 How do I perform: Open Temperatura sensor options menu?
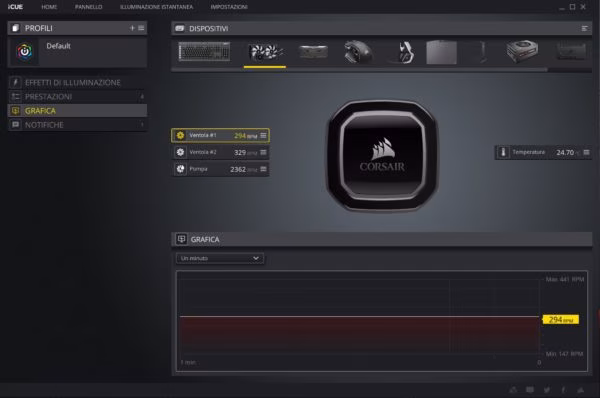(x=586, y=152)
